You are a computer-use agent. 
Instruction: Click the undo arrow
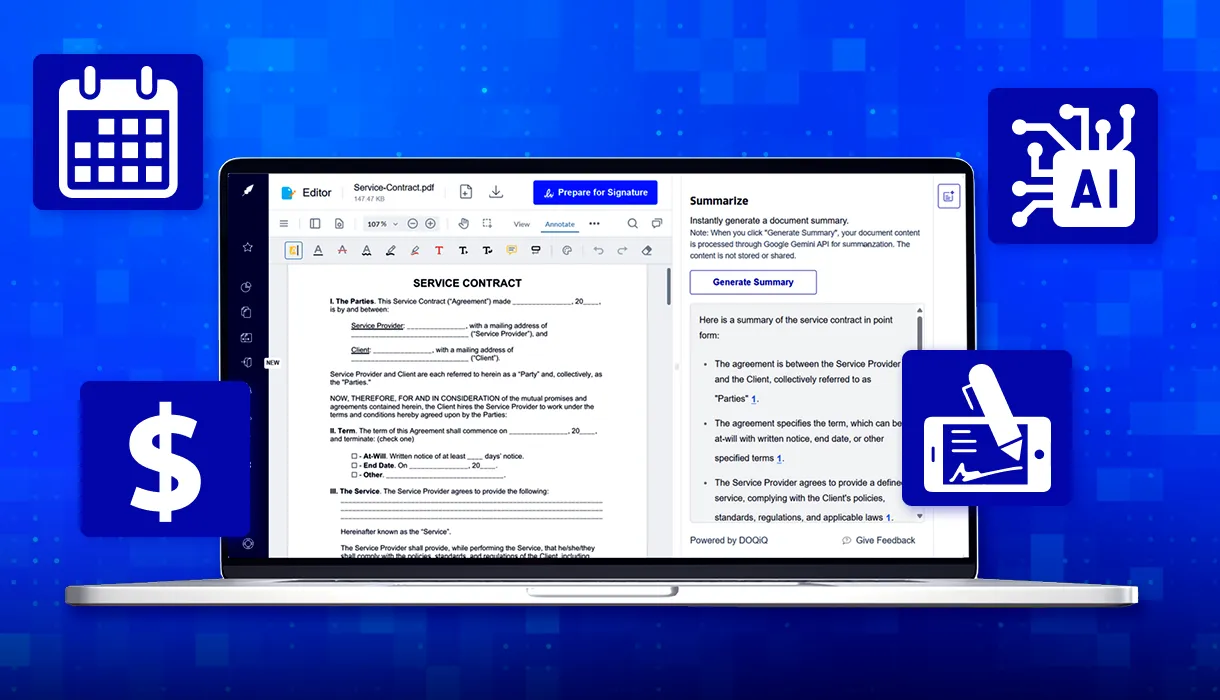click(598, 251)
